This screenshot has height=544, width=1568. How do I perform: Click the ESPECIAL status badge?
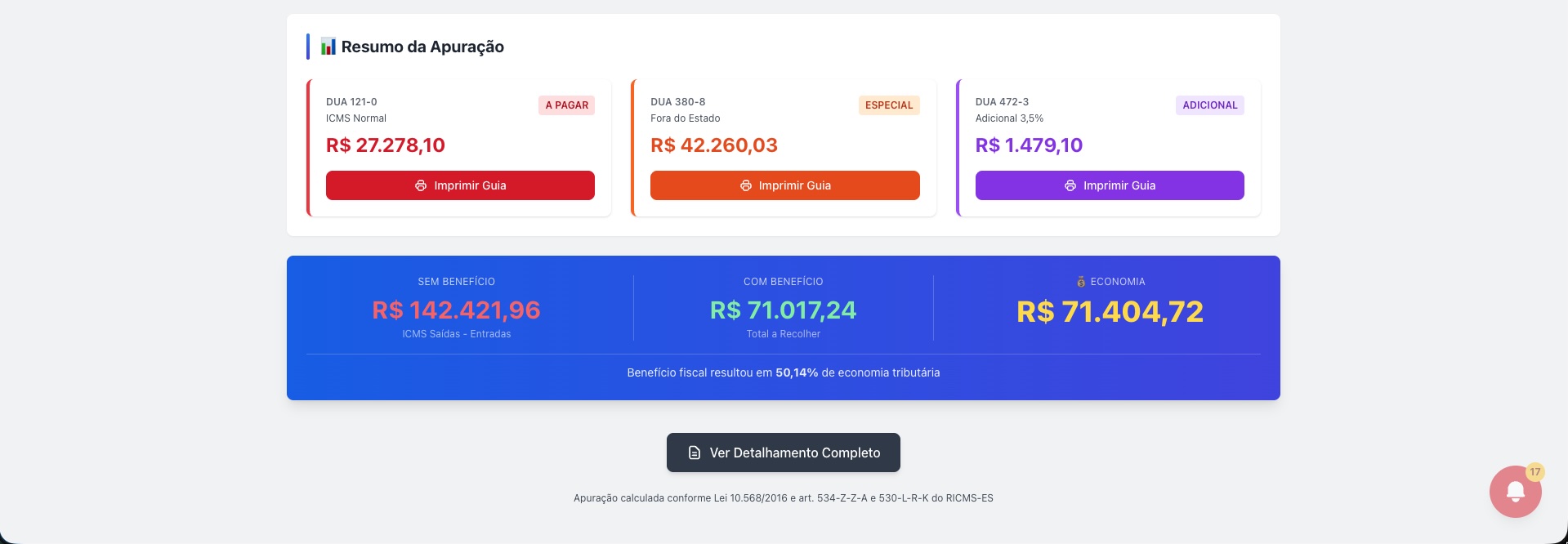tap(888, 105)
